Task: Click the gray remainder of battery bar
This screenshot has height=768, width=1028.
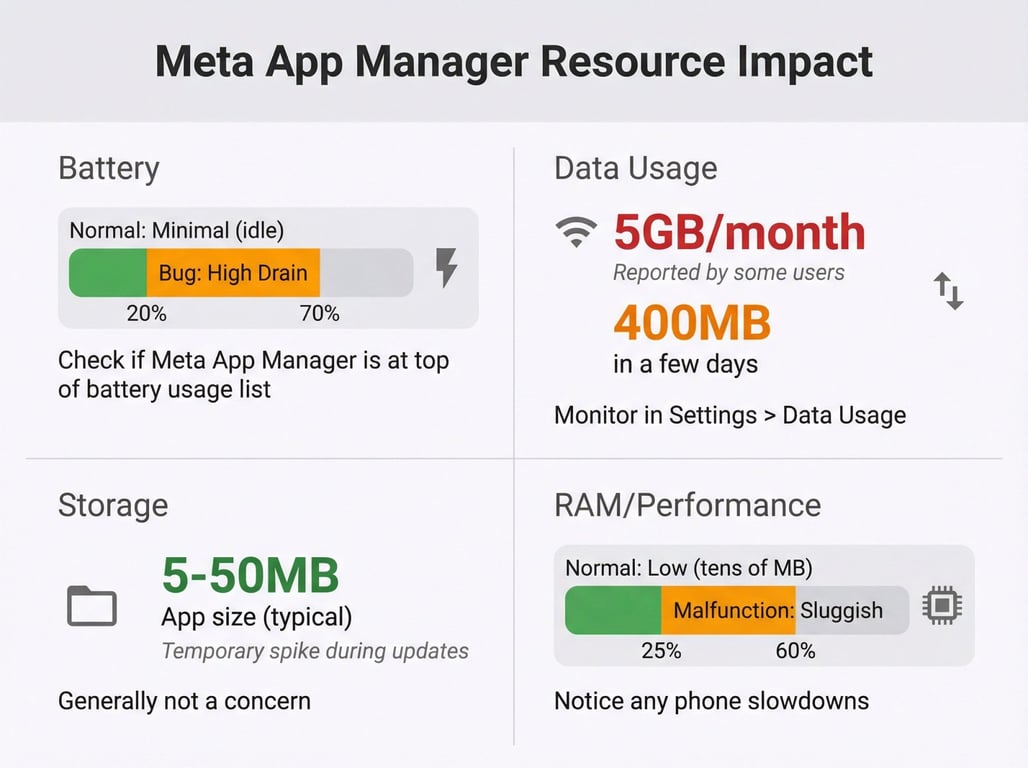Action: point(366,273)
